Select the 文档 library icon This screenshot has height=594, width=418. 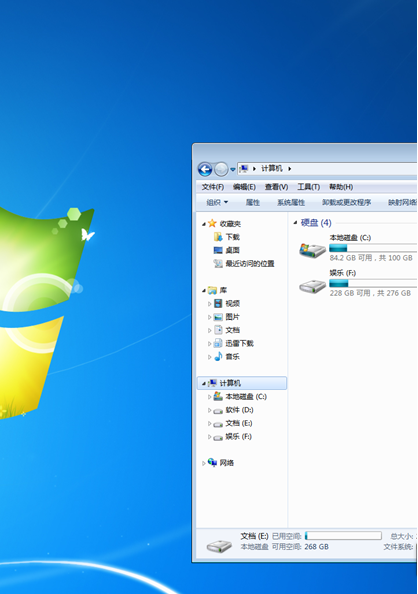click(218, 330)
